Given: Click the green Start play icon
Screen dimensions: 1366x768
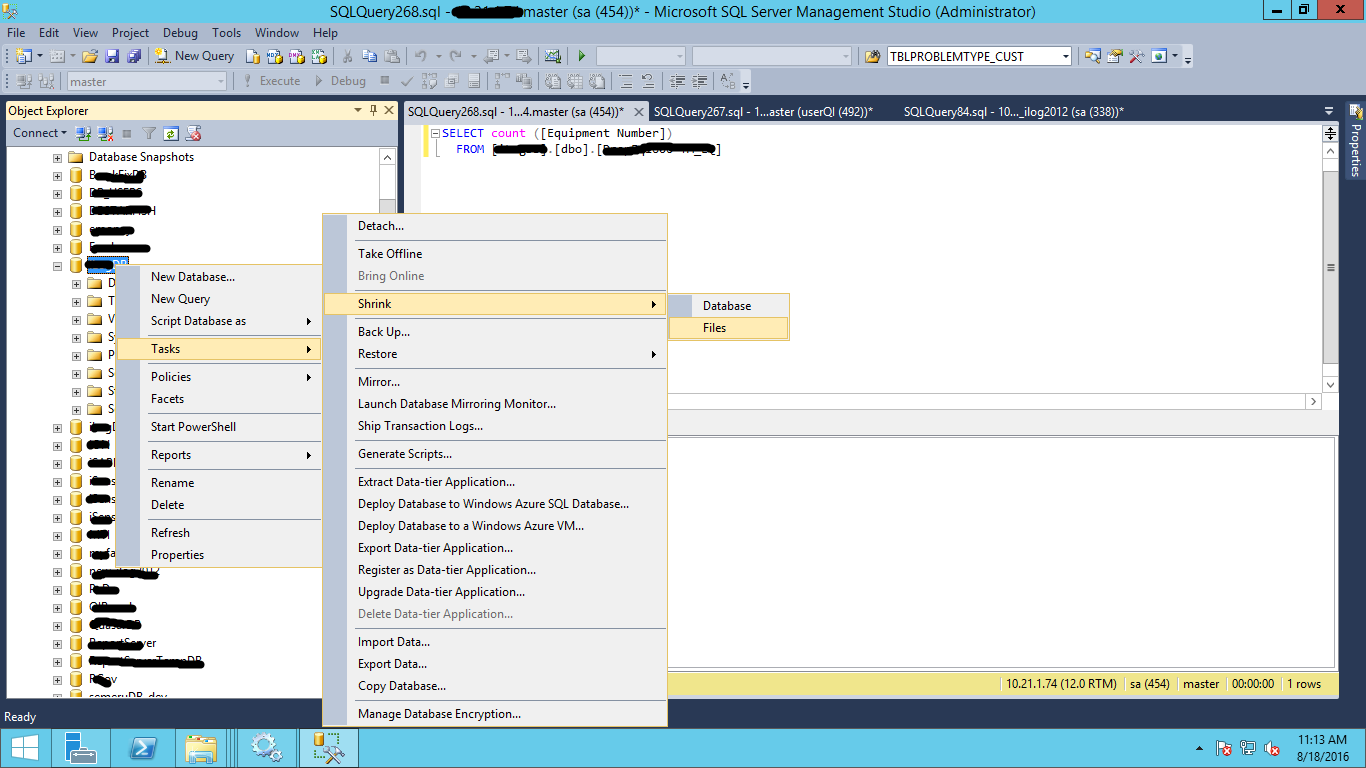Looking at the screenshot, I should pyautogui.click(x=582, y=56).
